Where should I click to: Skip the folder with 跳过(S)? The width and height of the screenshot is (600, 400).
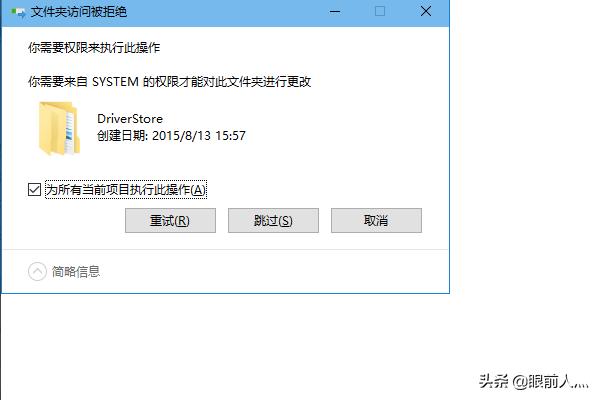273,220
